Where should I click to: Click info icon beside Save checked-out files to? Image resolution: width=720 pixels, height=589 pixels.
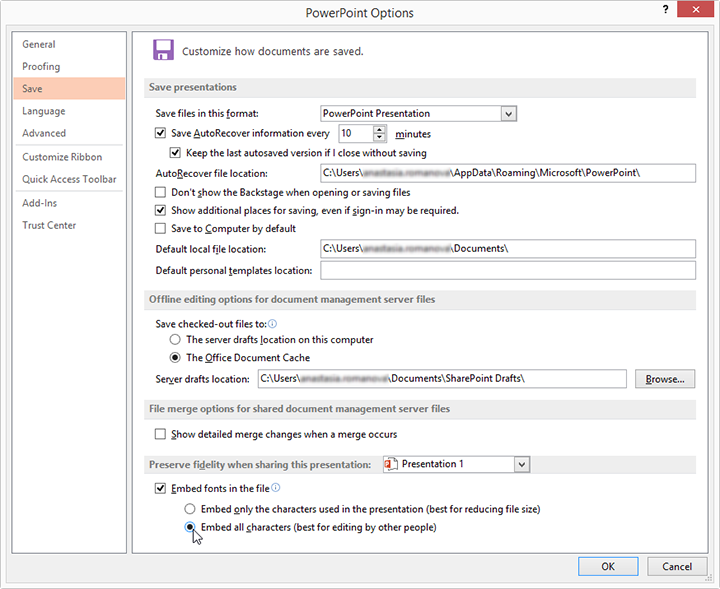coord(272,324)
